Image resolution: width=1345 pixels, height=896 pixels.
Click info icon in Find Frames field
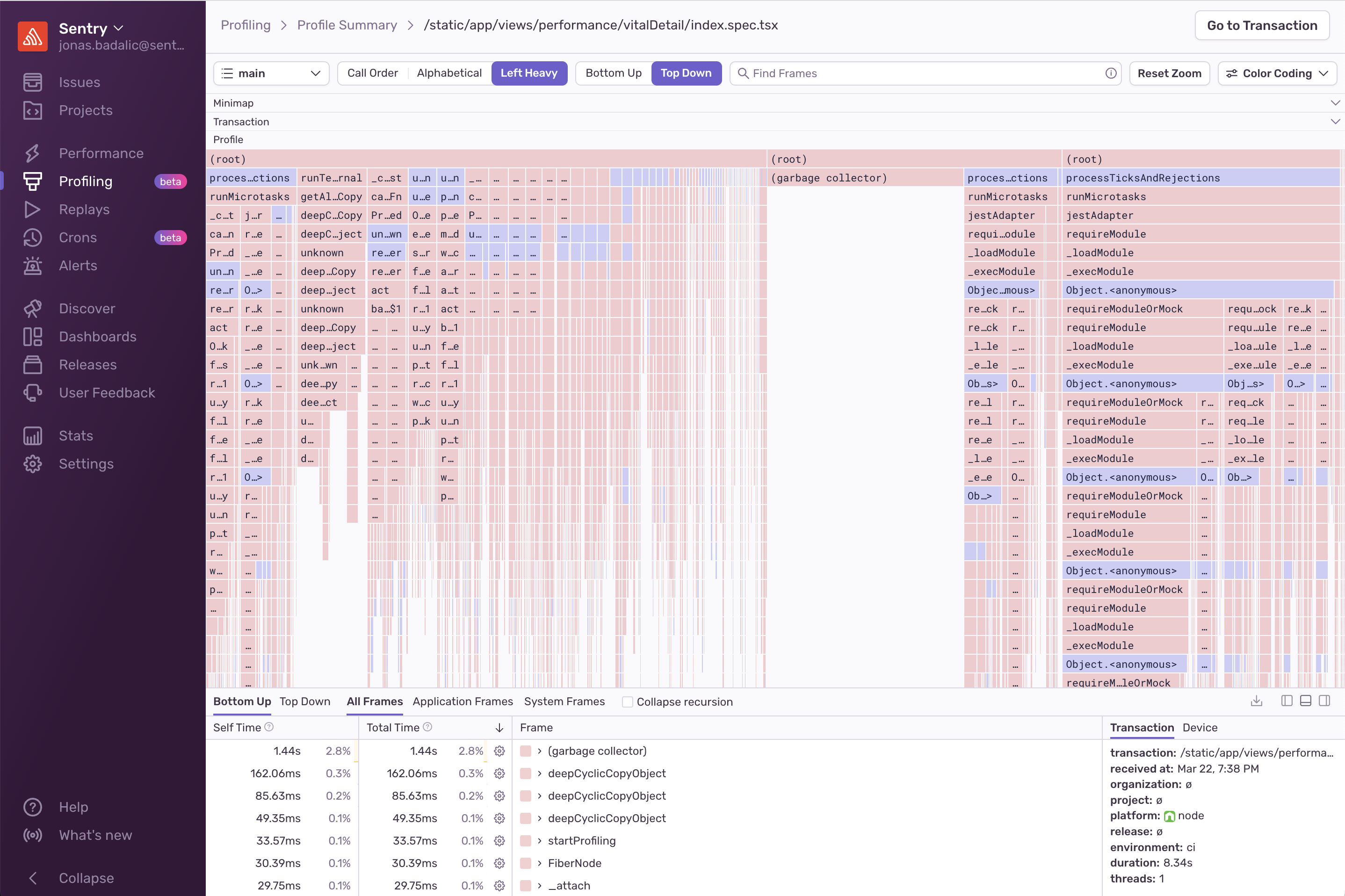tap(1111, 73)
